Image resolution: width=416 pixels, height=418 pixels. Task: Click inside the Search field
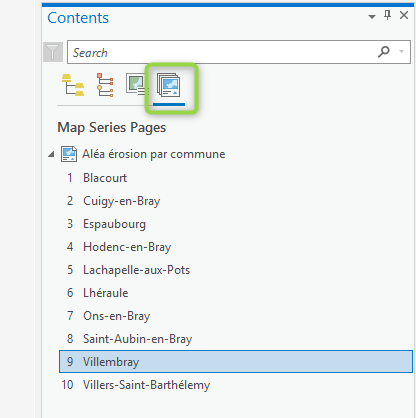point(222,52)
